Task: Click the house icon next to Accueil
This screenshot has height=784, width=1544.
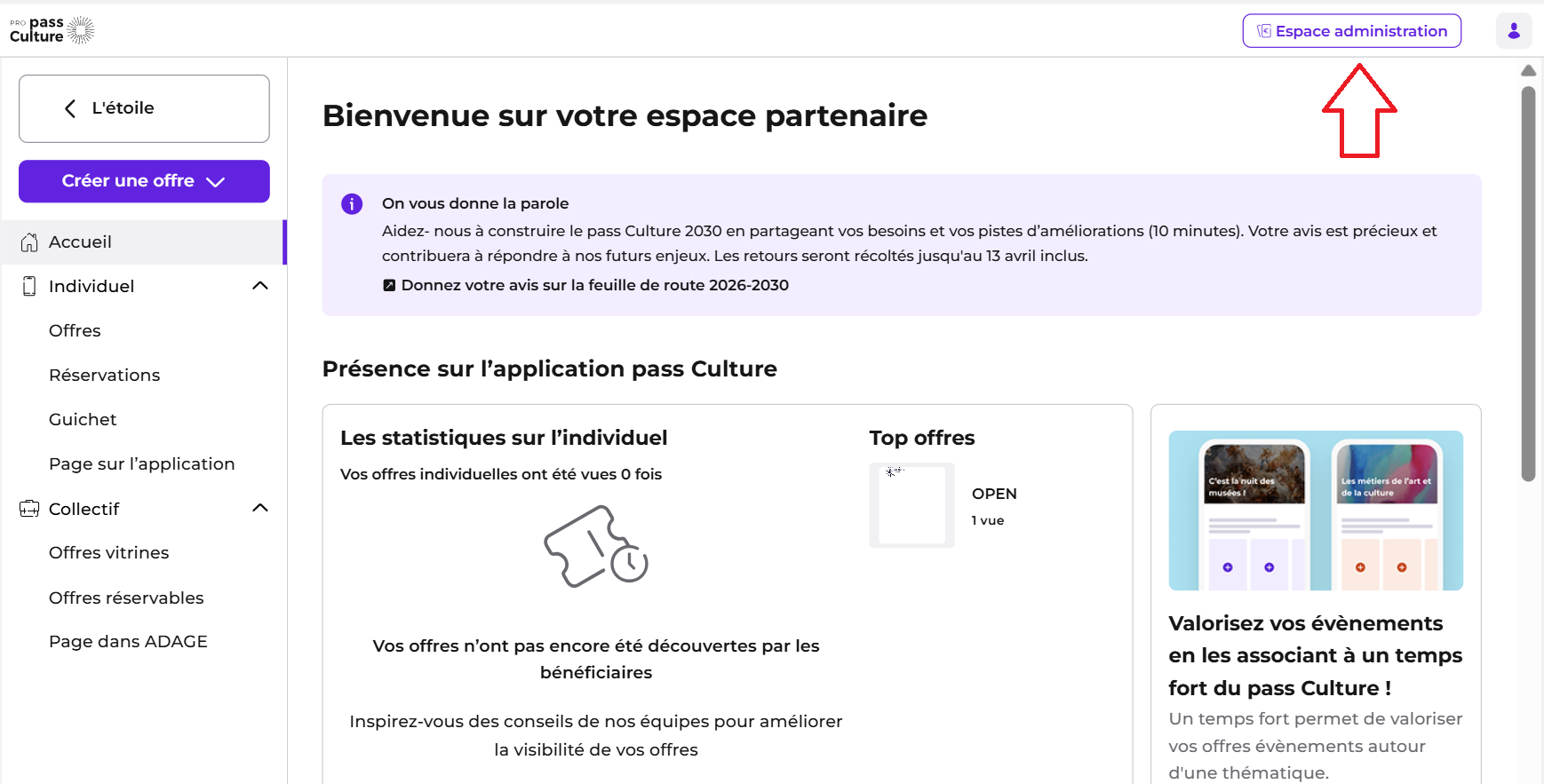Action: (x=29, y=242)
